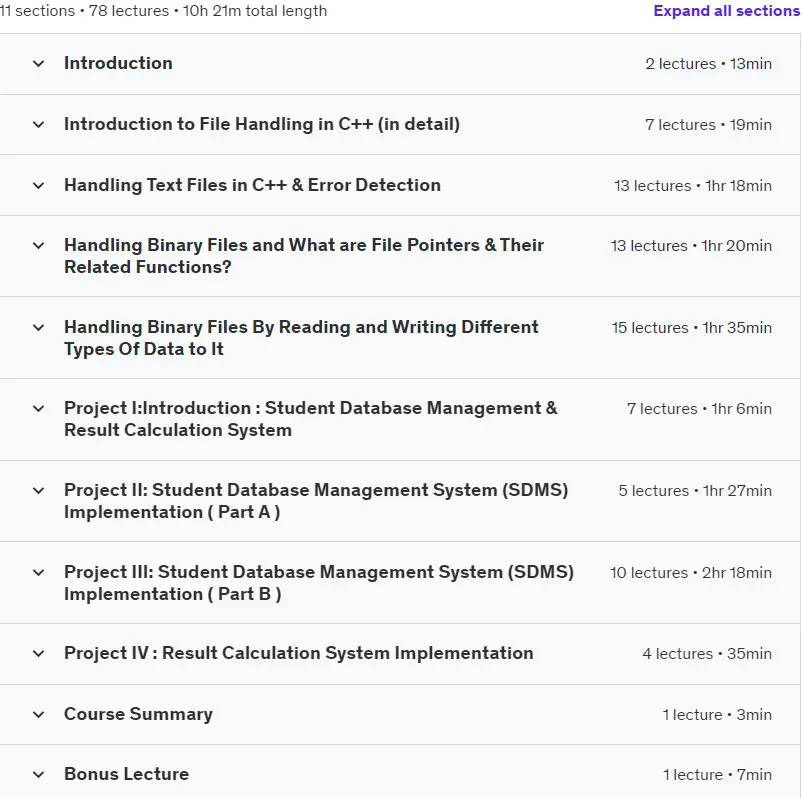This screenshot has height=798, width=802.
Task: Expand chevron for Binary Files and File Pointers
Action: tap(38, 246)
